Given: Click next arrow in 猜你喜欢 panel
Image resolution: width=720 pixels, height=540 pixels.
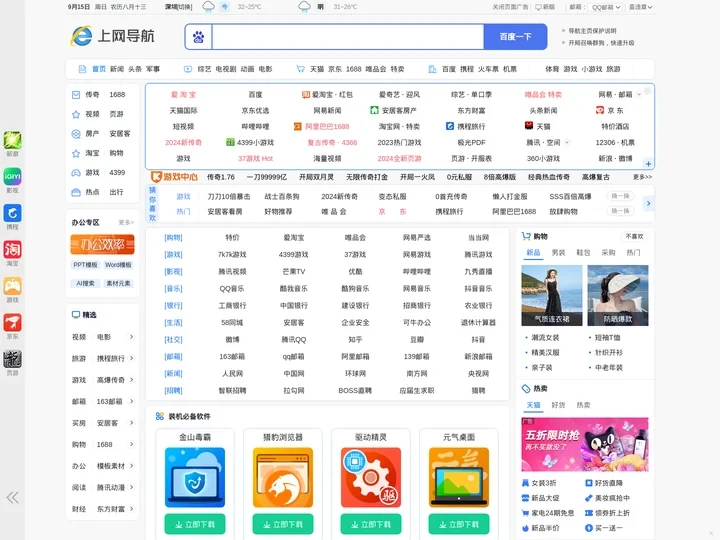Looking at the screenshot, I should 648,203.
